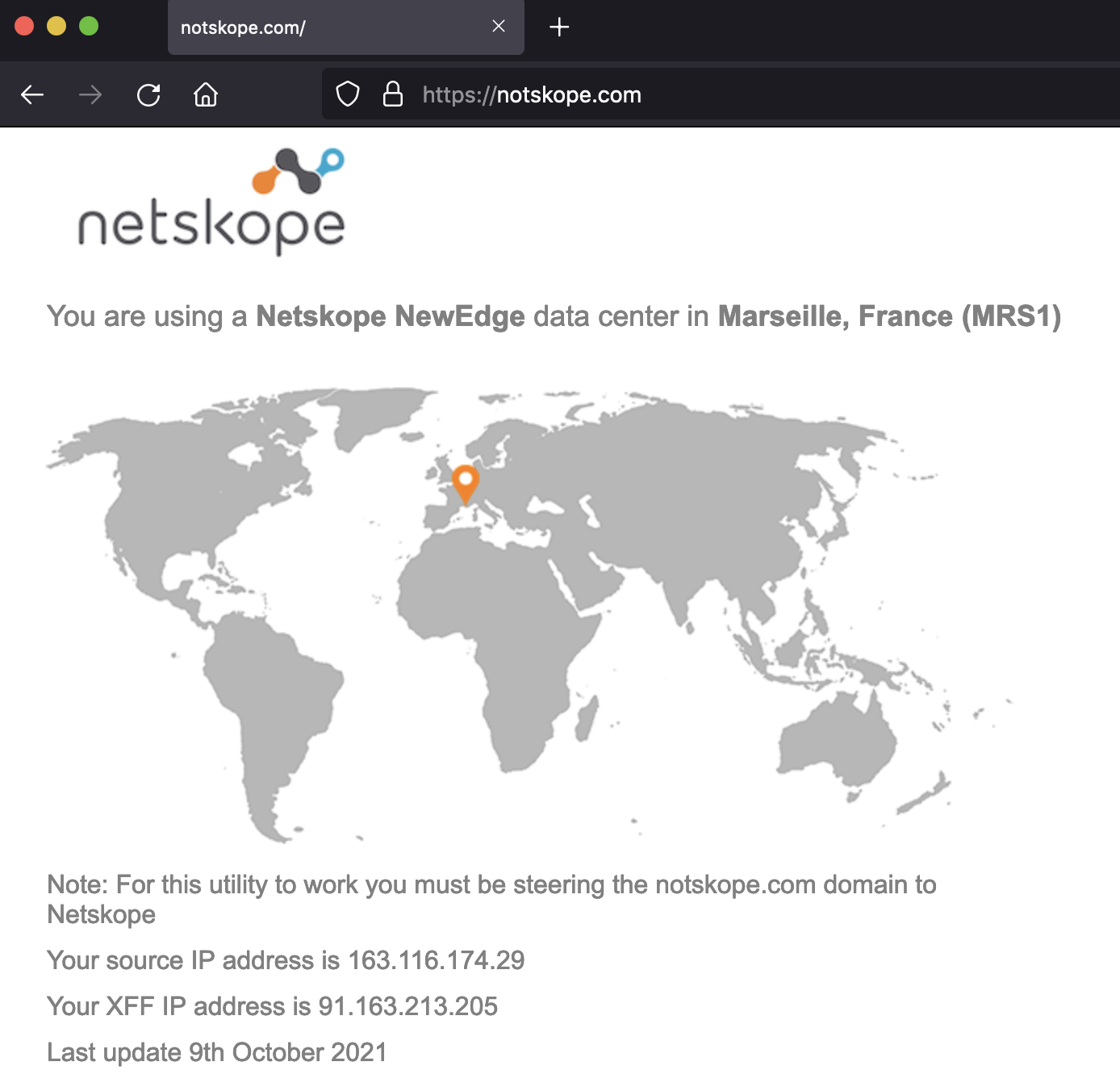
Task: Click the forward navigation arrow
Action: pyautogui.click(x=90, y=95)
